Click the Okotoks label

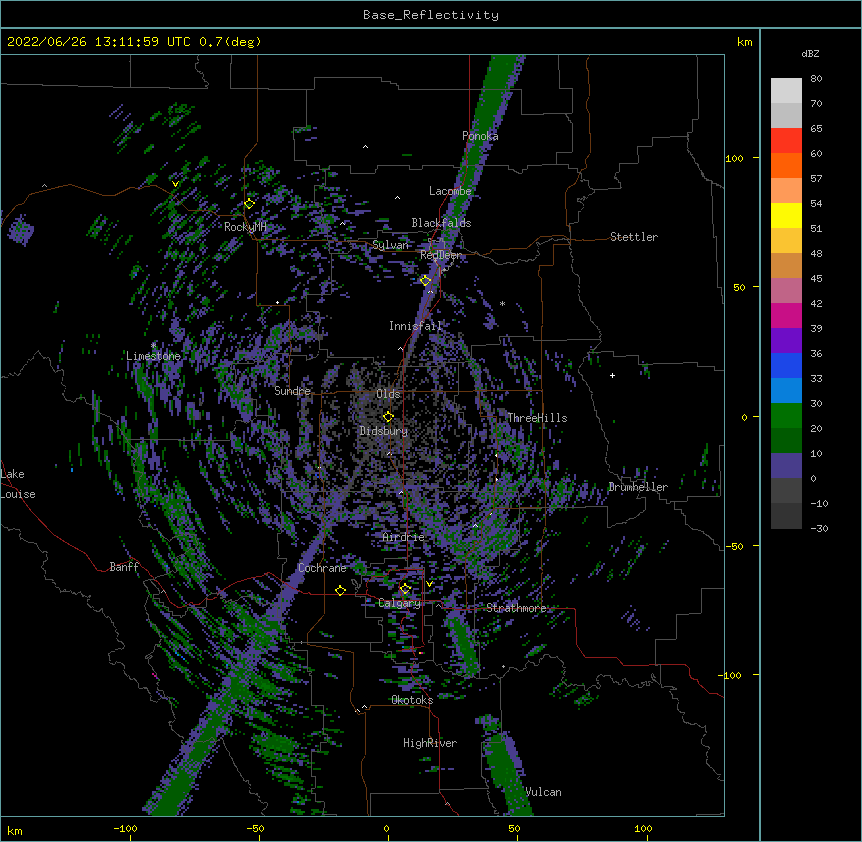[412, 700]
